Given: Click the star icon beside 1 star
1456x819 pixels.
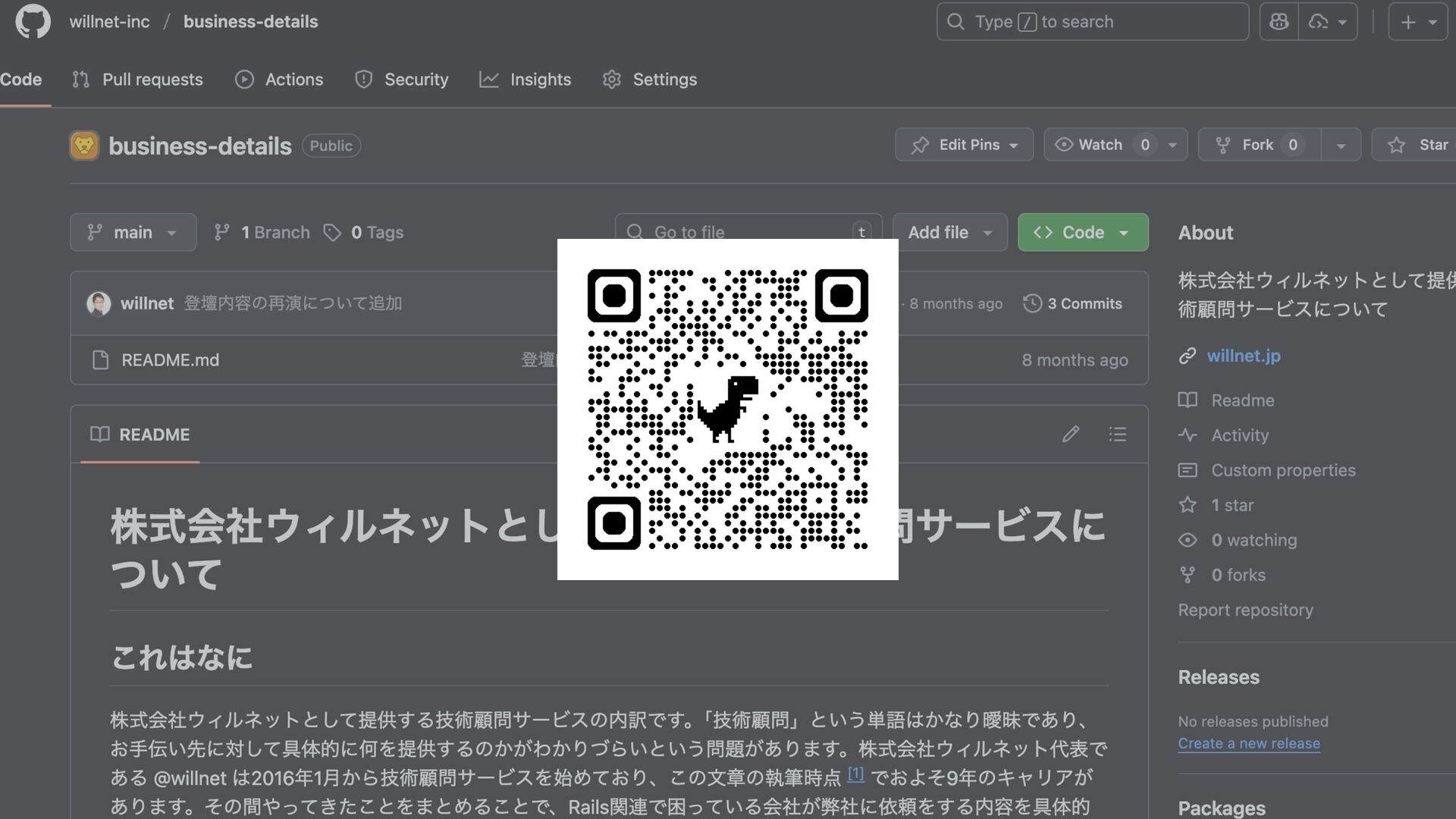Looking at the screenshot, I should tap(1188, 505).
